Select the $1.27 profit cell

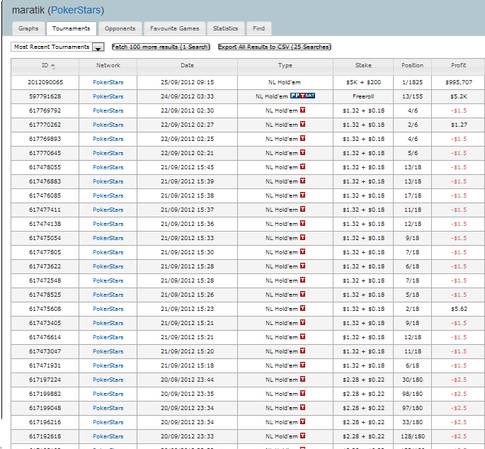(459, 125)
